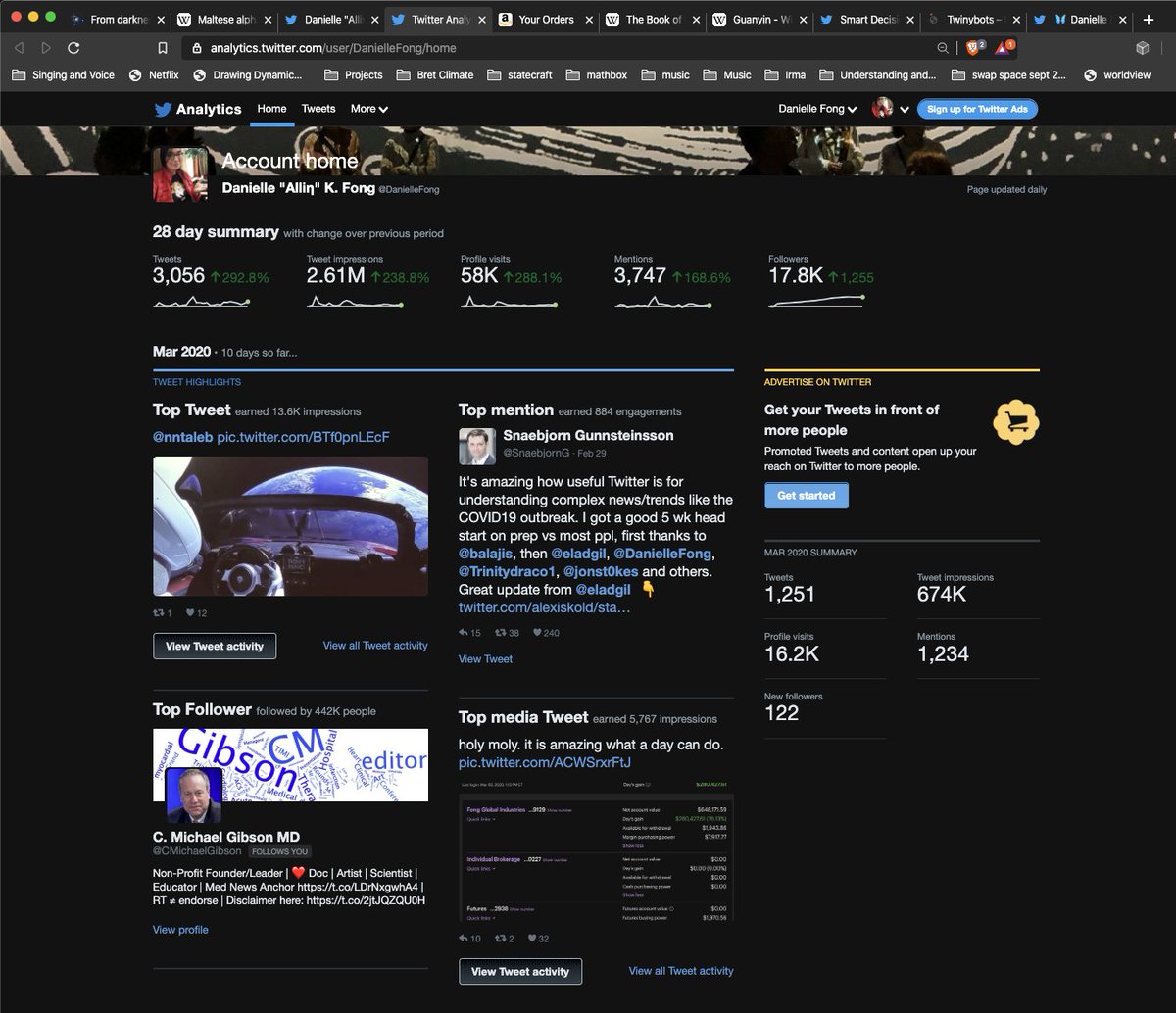Screen dimensions: 1176x1013
Task: Open the brokerage account screenshot thumbnail
Action: [x=596, y=850]
